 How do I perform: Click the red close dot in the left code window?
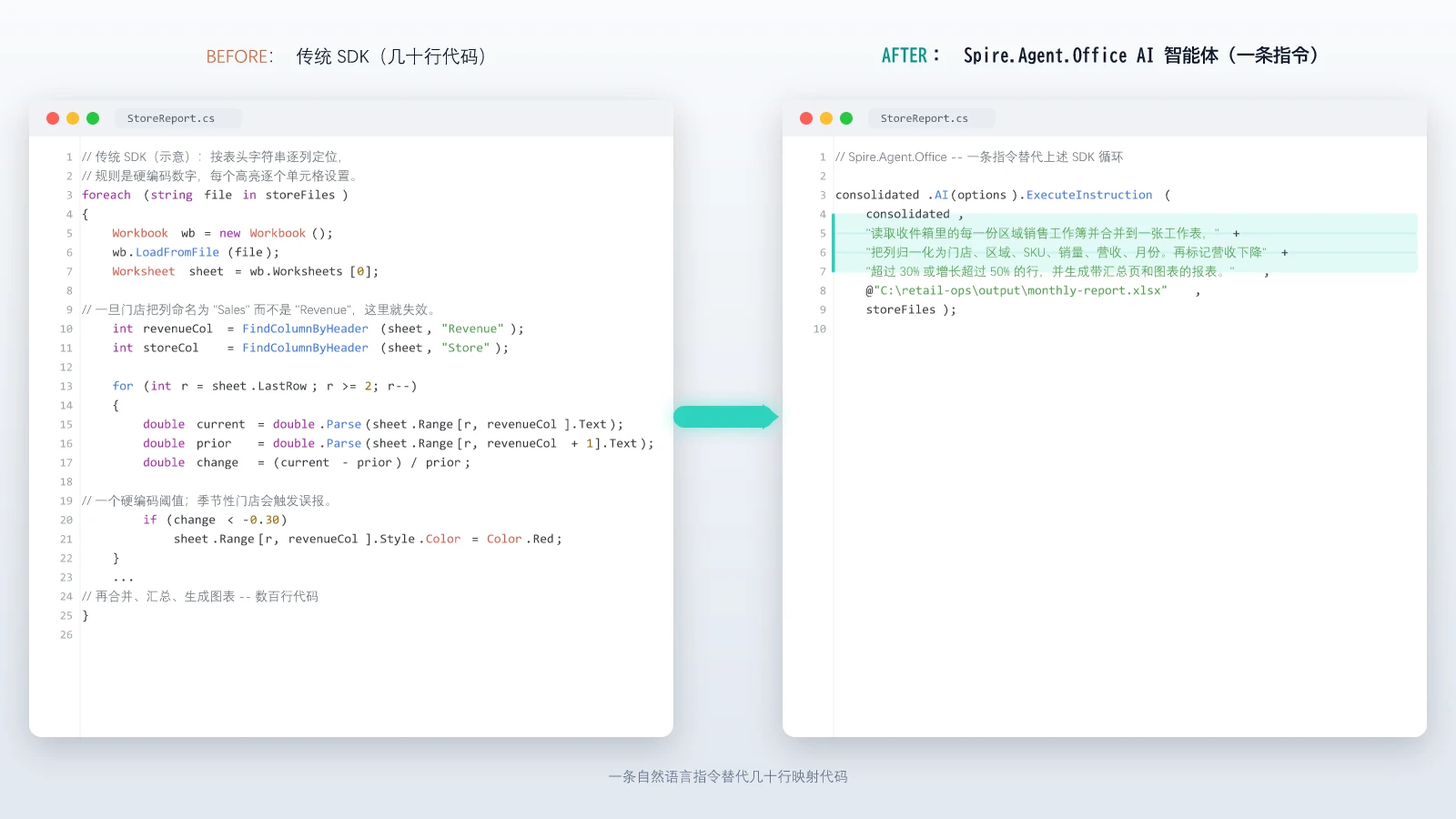click(53, 118)
